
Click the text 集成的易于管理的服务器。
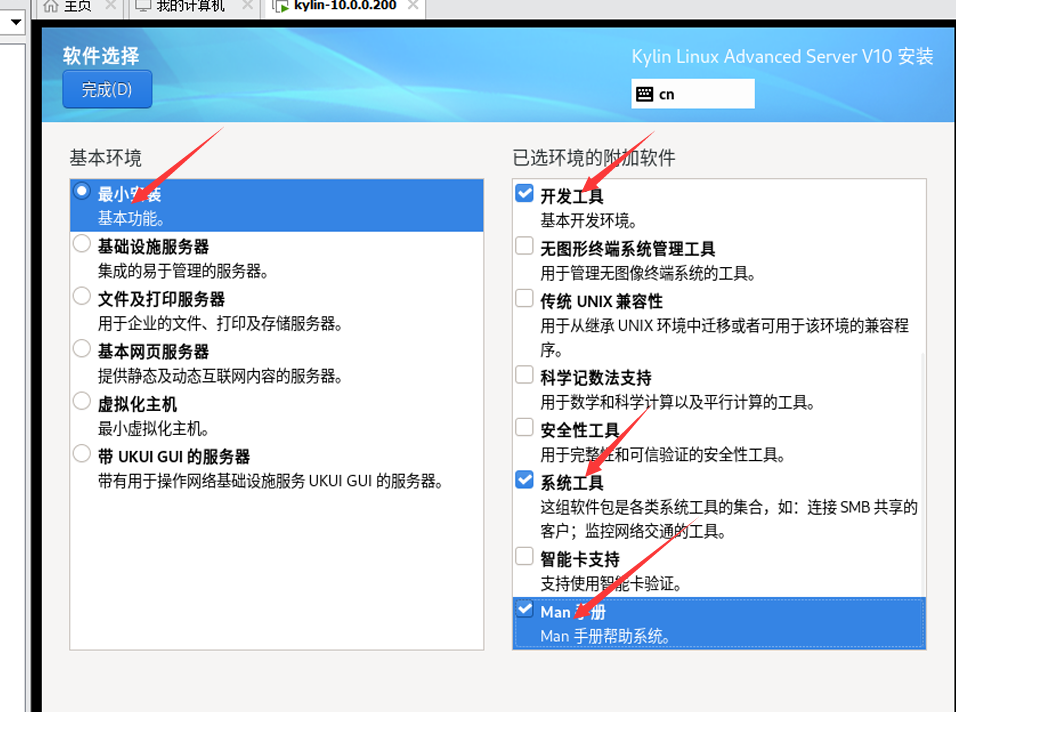pyautogui.click(x=183, y=271)
